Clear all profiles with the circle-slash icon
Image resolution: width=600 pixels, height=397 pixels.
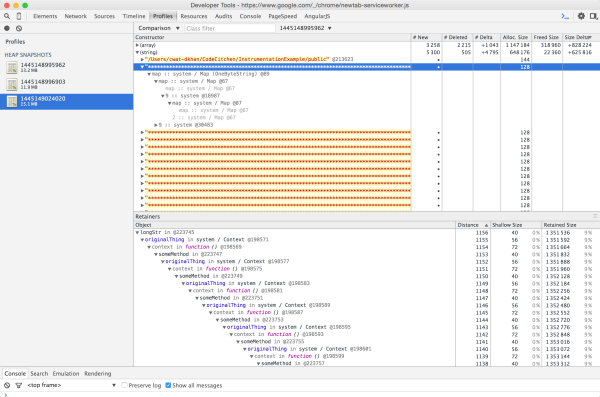coord(19,28)
